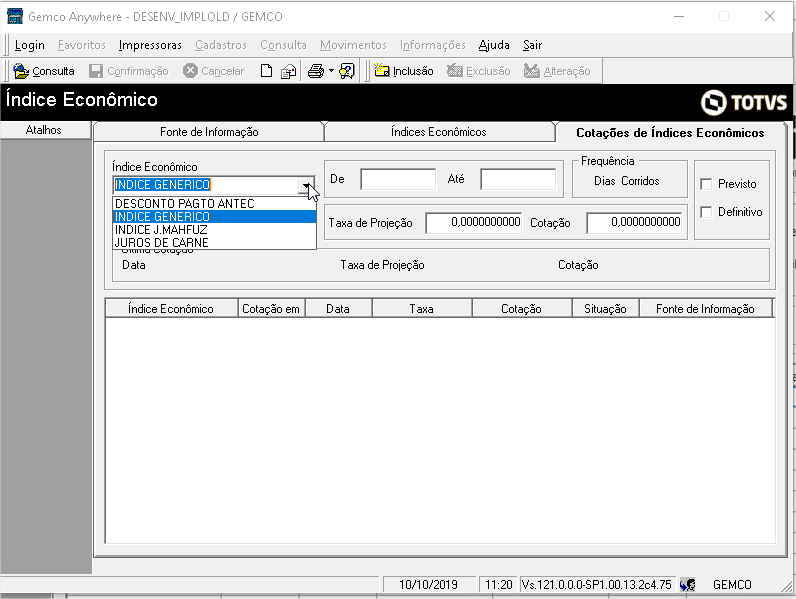
Task: Open the printer dropdown arrow
Action: tap(331, 71)
